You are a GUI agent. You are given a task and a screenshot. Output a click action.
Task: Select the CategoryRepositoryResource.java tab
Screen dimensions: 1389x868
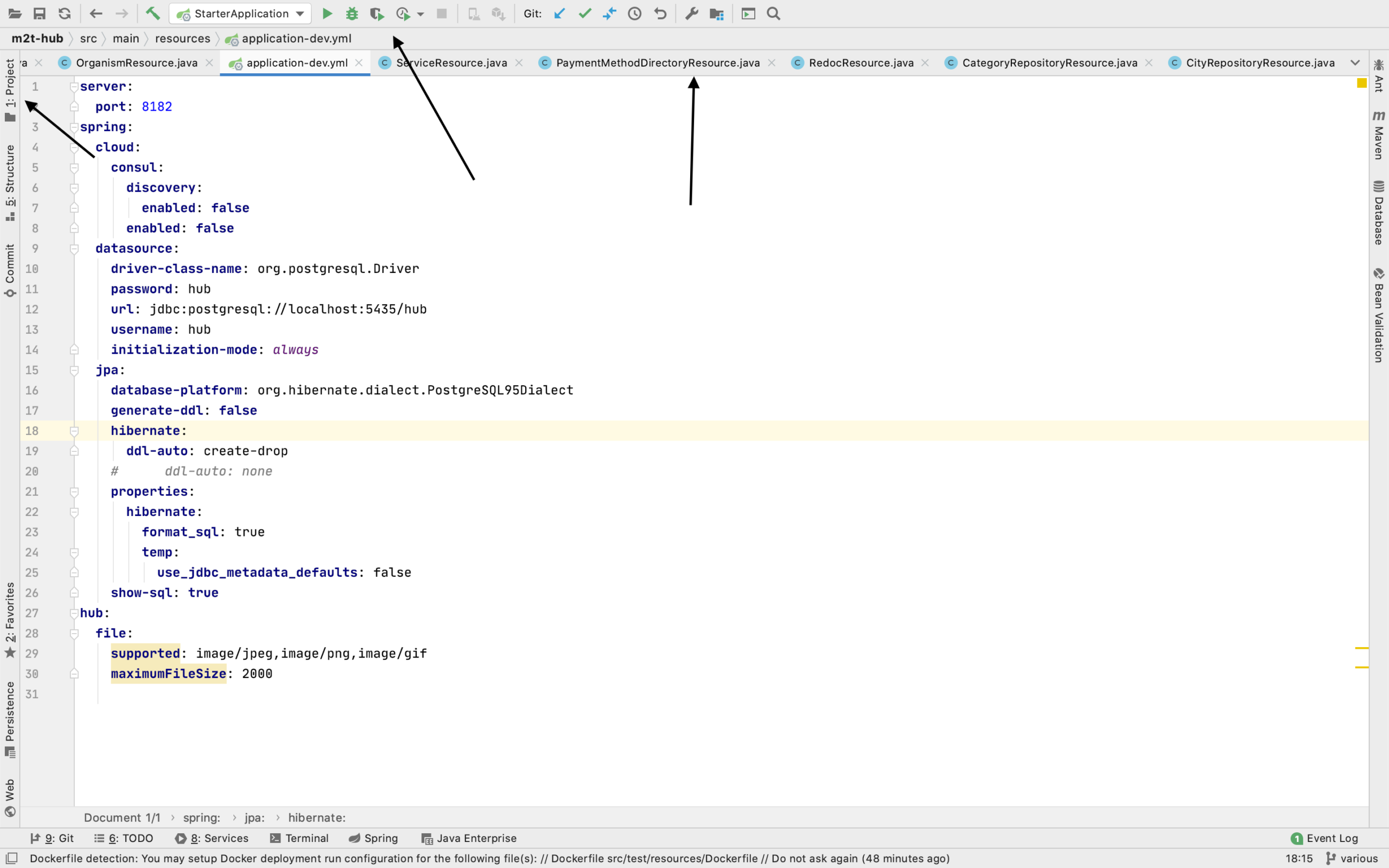[x=1050, y=62]
